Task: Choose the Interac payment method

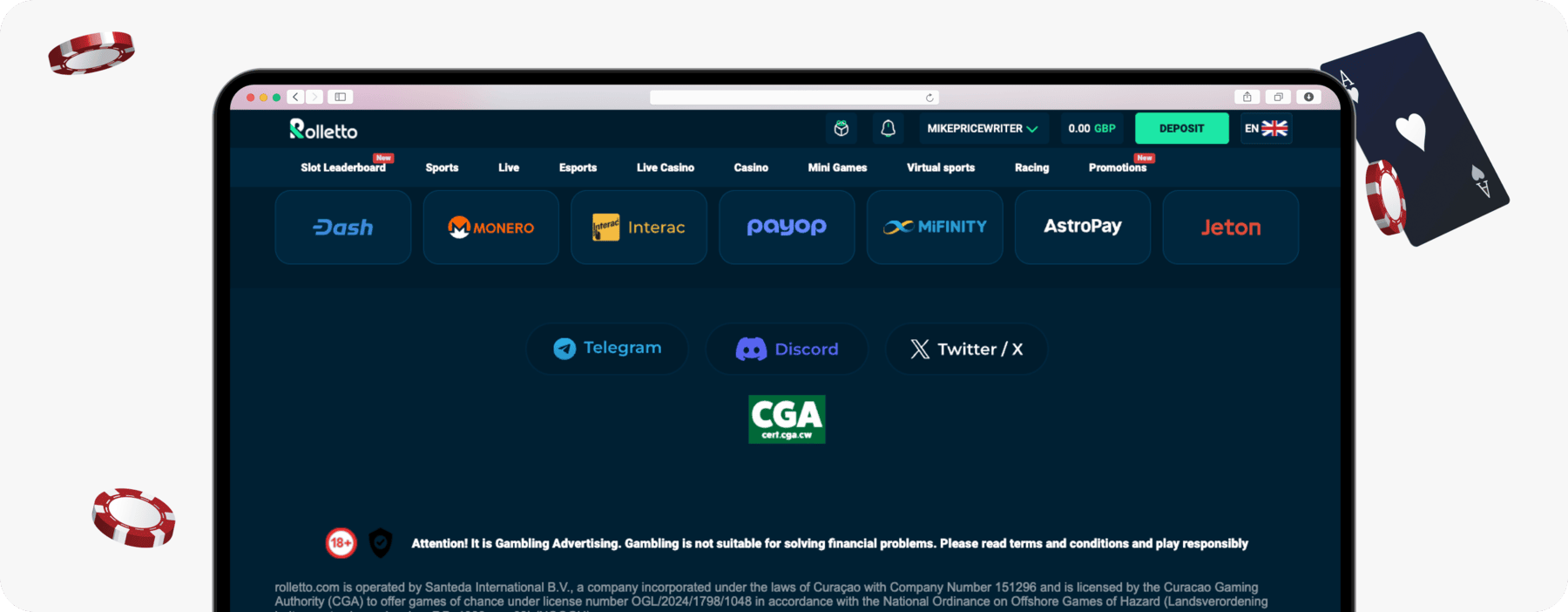Action: click(x=639, y=228)
